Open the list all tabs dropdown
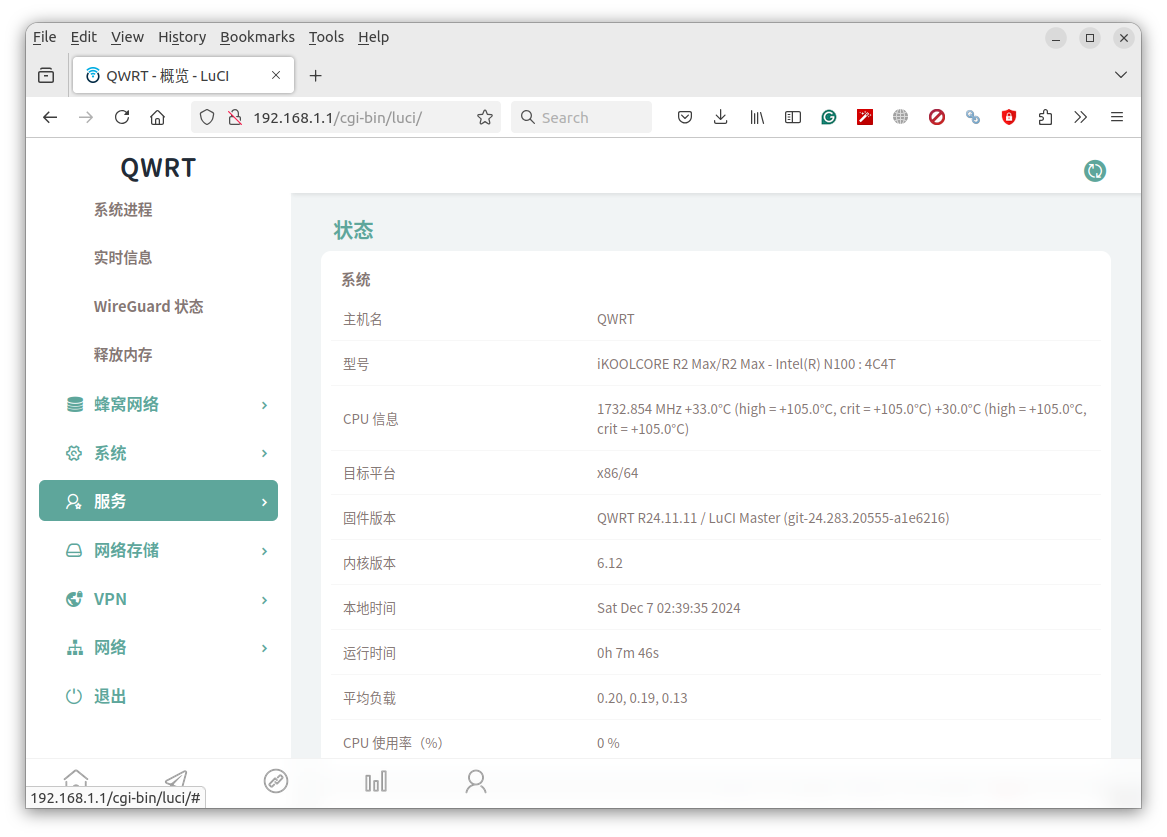 coord(1120,75)
